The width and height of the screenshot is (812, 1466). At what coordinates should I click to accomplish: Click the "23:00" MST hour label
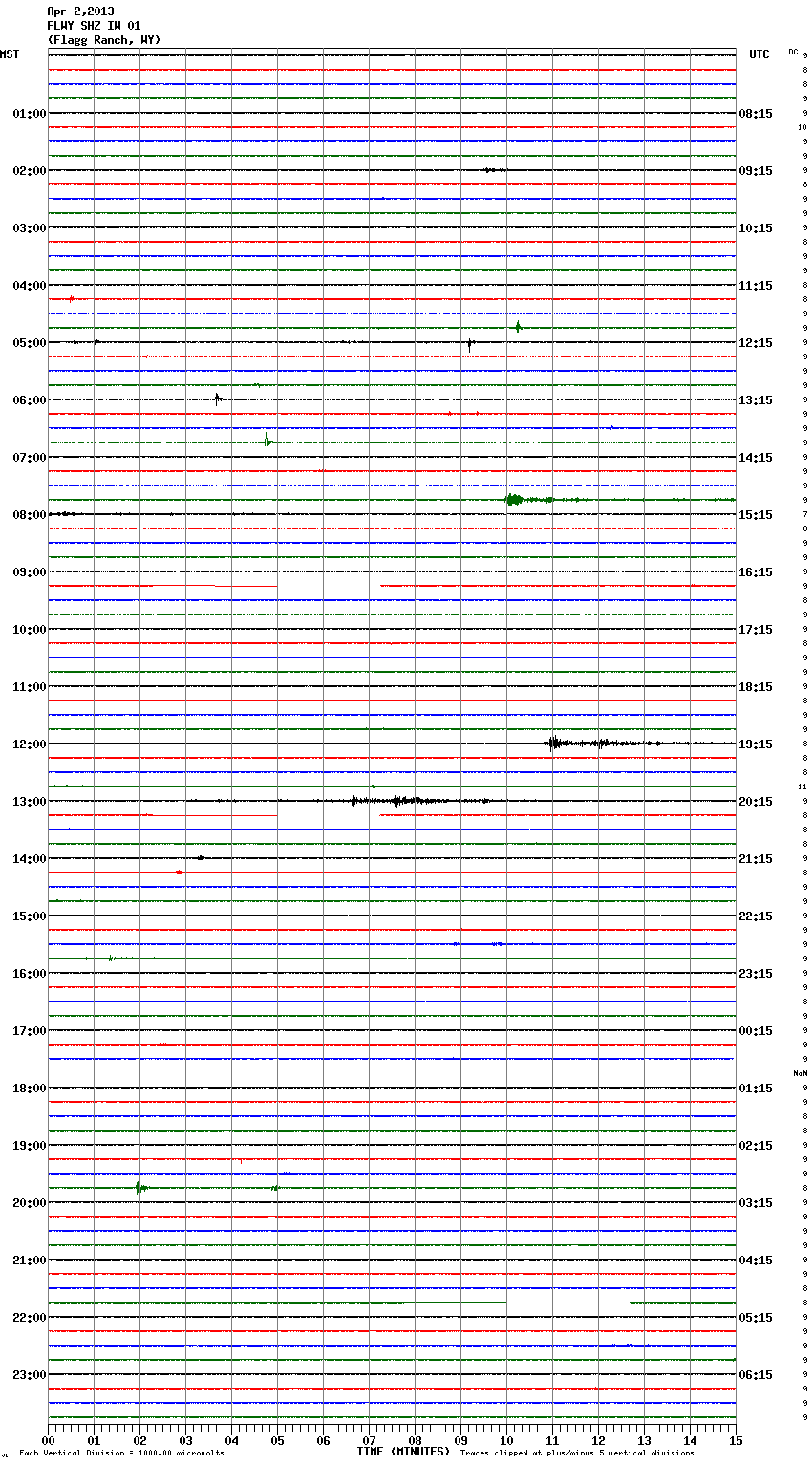pyautogui.click(x=30, y=1375)
